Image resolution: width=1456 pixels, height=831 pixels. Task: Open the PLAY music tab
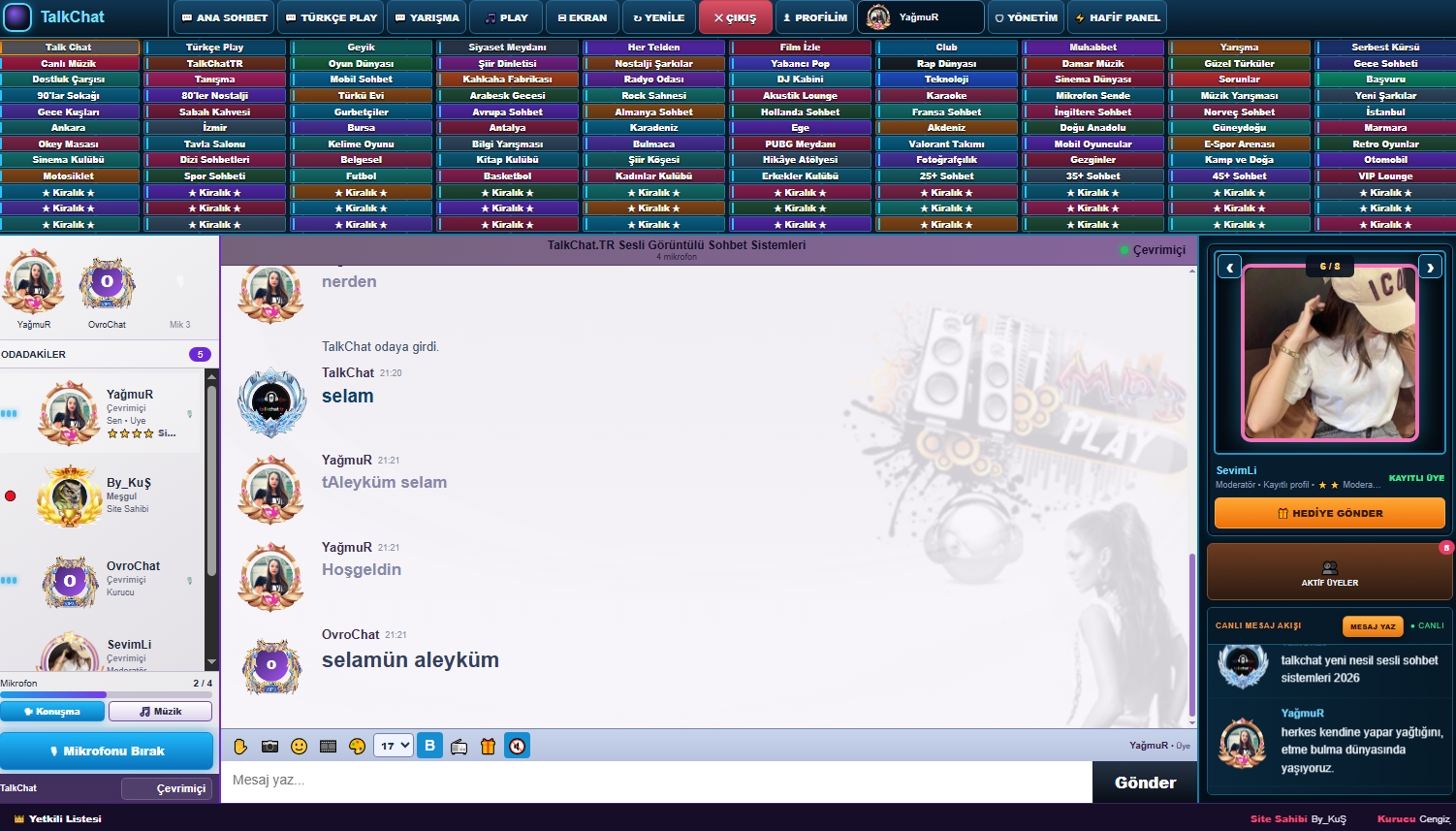pyautogui.click(x=507, y=17)
